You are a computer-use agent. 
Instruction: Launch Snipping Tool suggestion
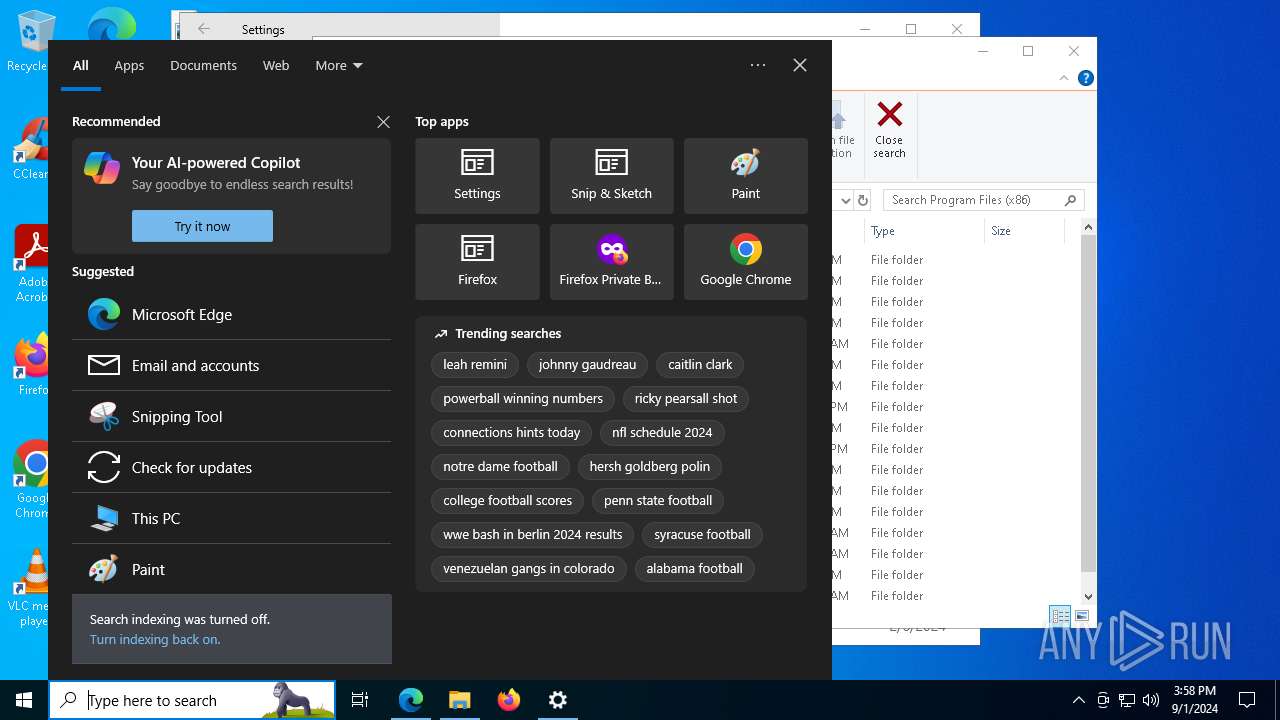[x=231, y=416]
